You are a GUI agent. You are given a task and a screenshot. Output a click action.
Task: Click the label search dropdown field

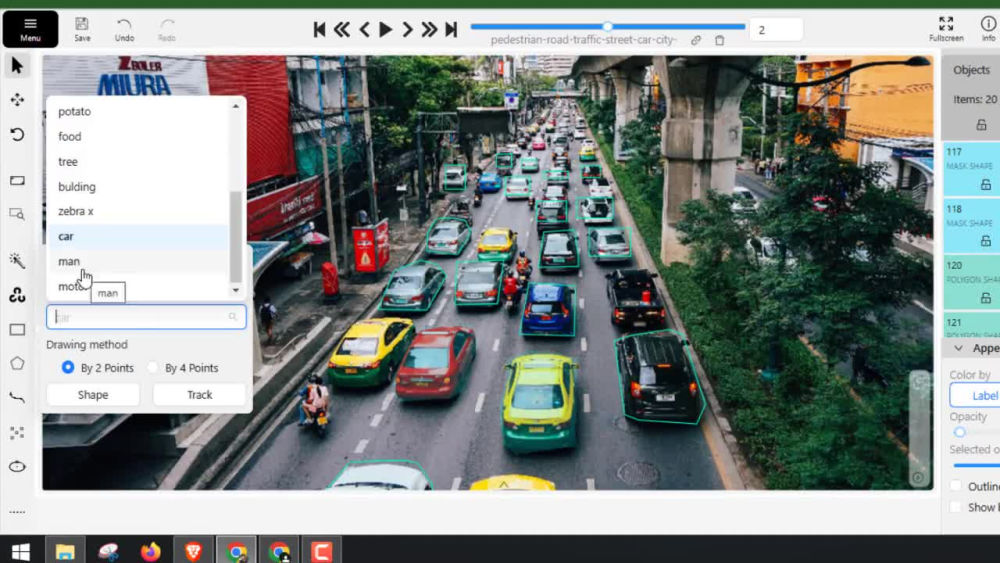[x=146, y=317]
